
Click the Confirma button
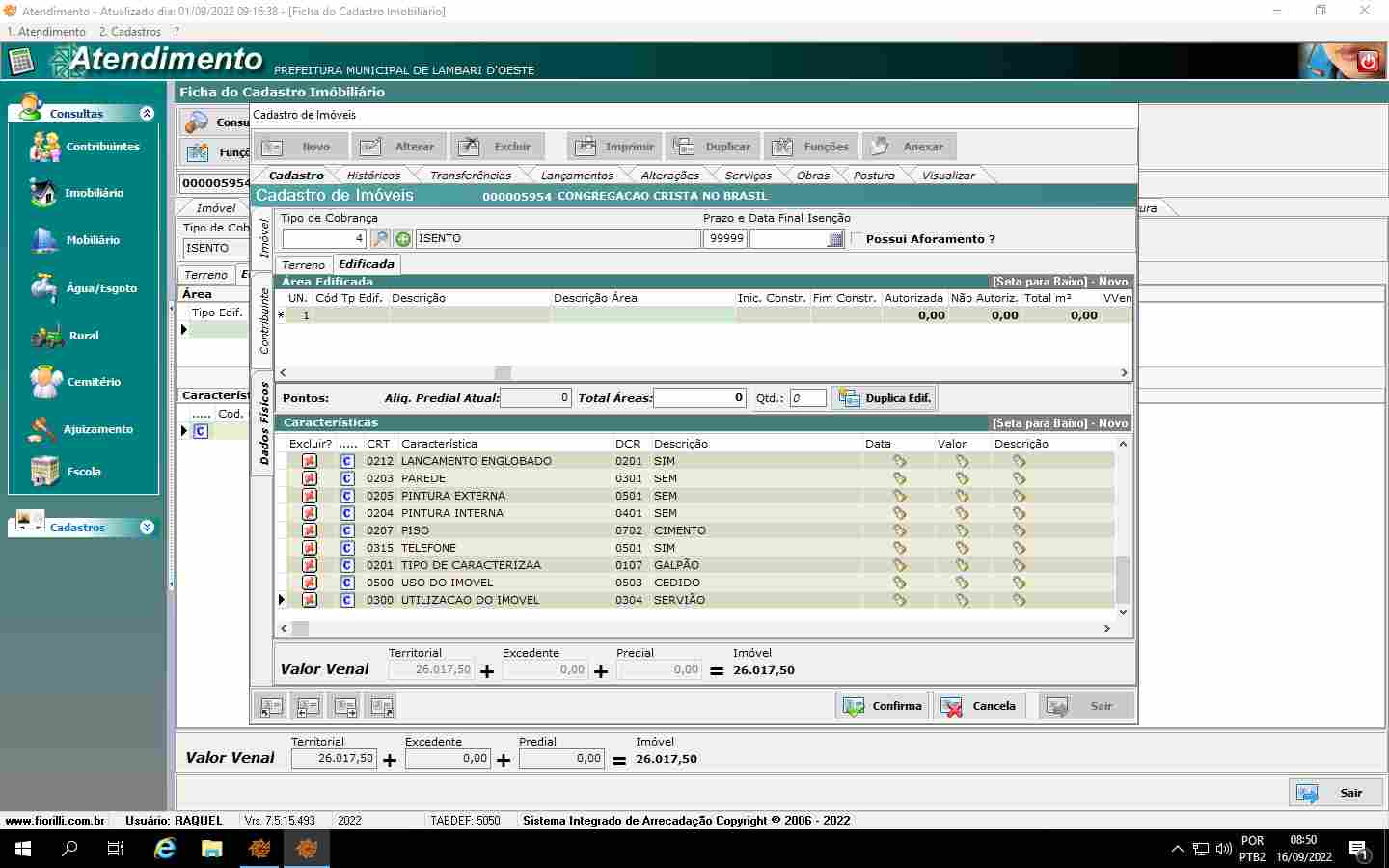click(883, 706)
